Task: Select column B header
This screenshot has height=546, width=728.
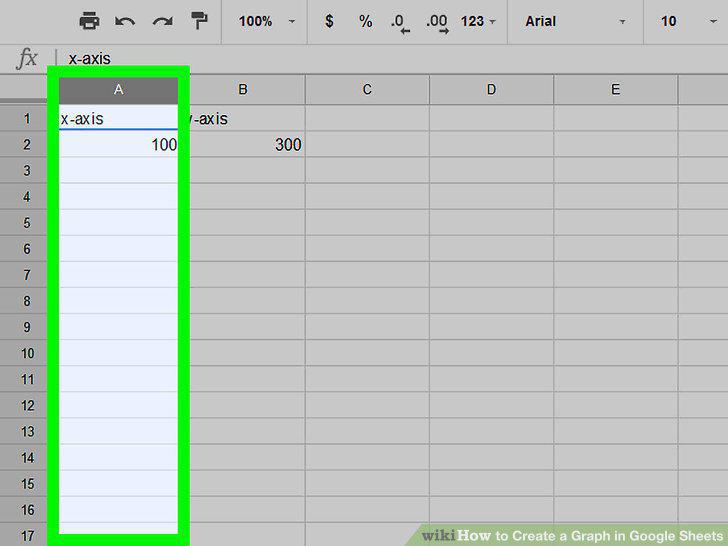Action: (243, 90)
